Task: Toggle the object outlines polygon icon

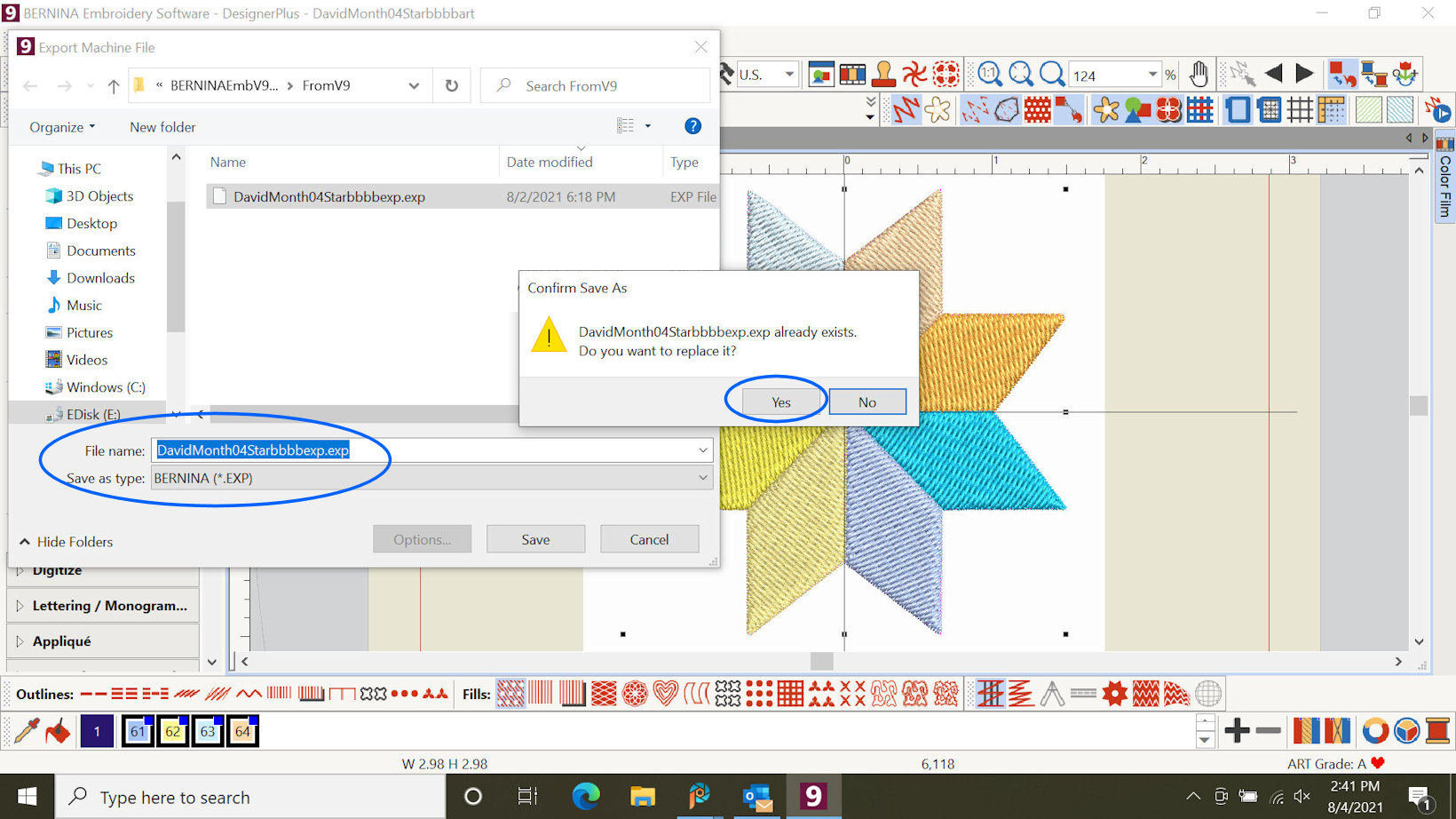Action: pos(1007,110)
